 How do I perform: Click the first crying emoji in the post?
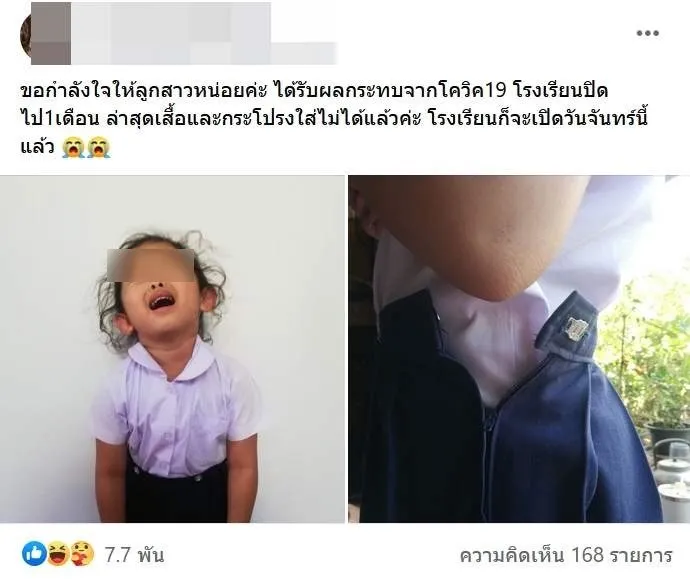tap(73, 147)
